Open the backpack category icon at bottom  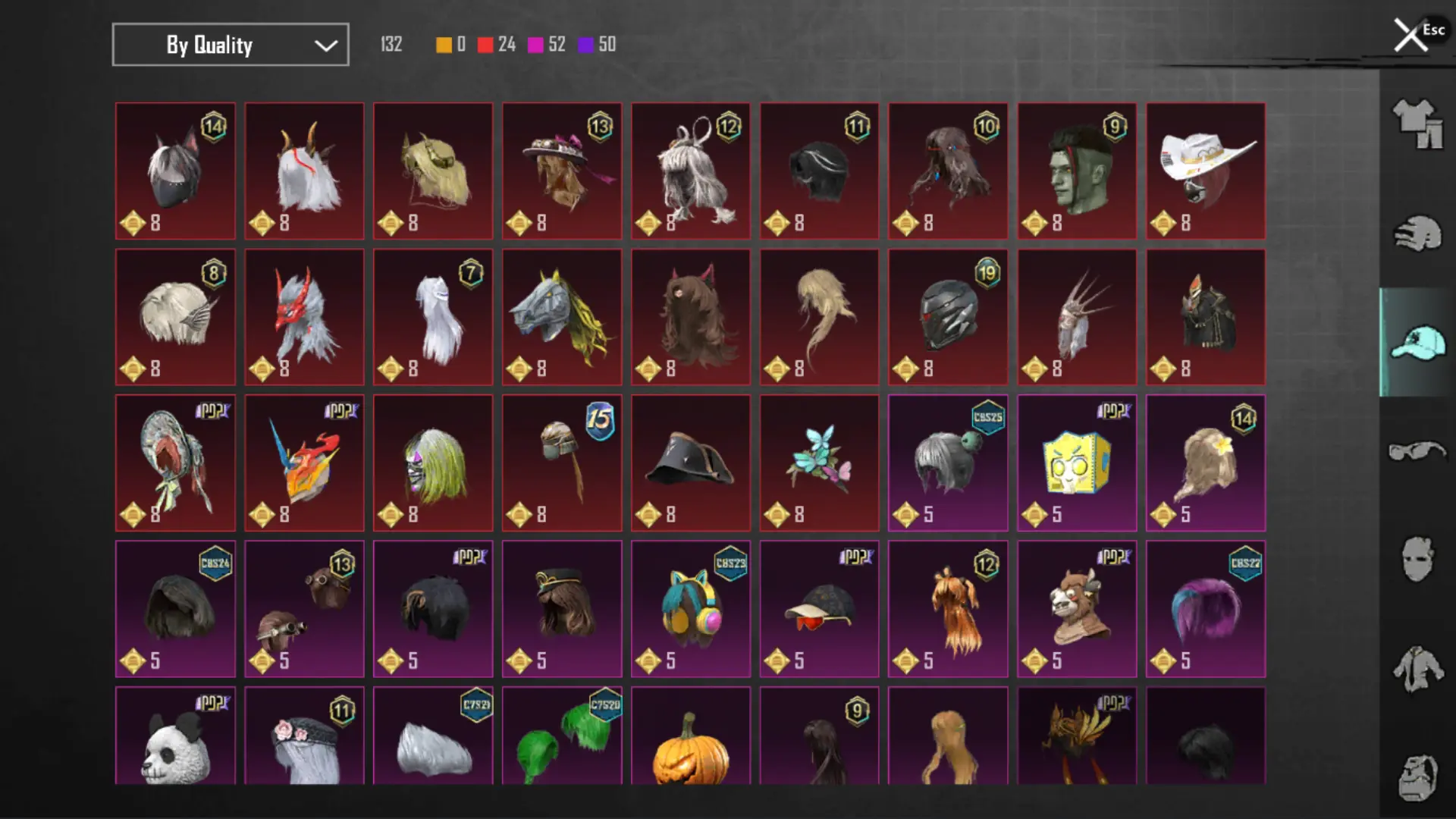[1417, 777]
